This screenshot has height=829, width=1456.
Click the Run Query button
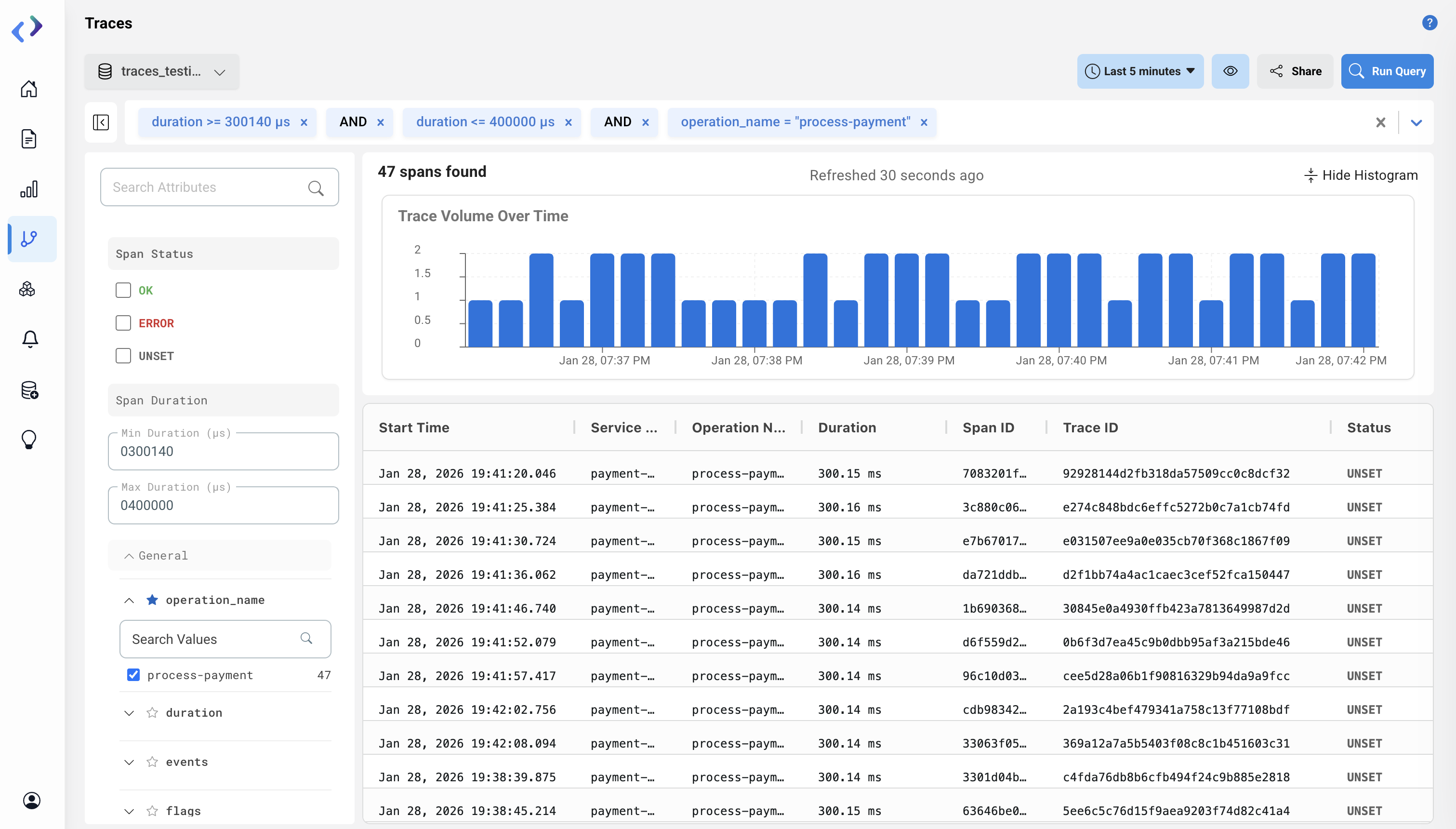(1387, 70)
